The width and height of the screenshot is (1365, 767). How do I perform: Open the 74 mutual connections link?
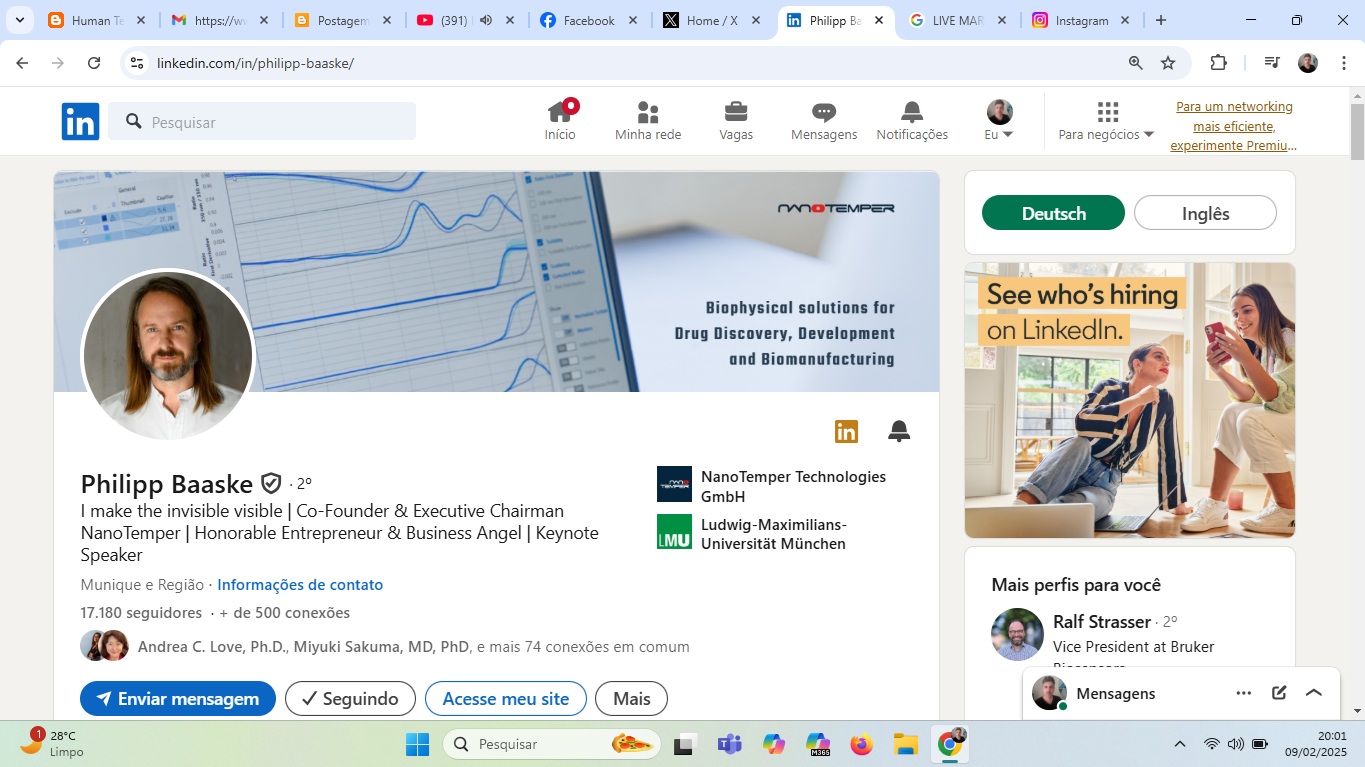point(414,647)
